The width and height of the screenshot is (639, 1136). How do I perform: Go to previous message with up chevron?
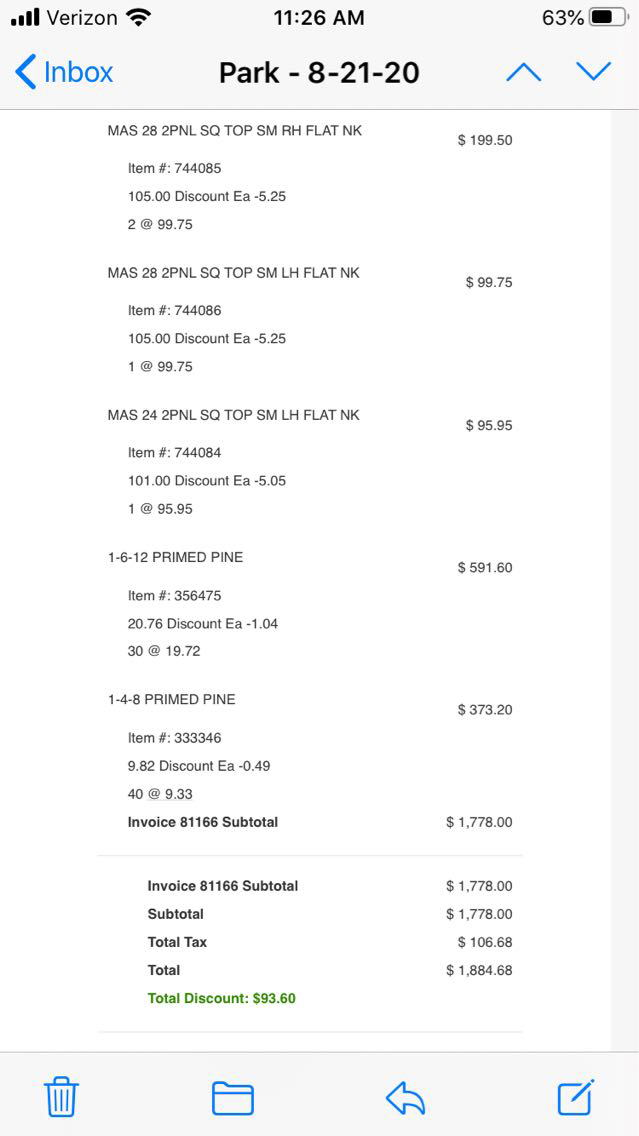click(523, 72)
